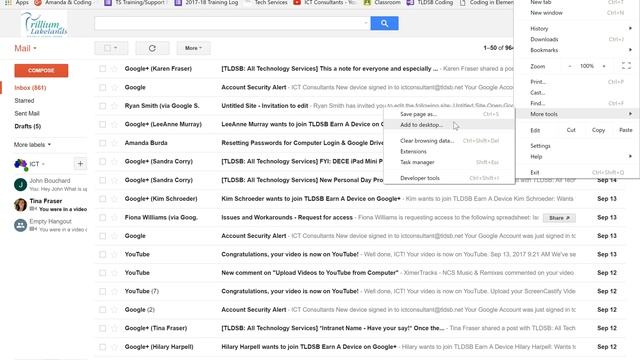The image size is (640, 360).
Task: Open the Starred folder
Action: click(x=24, y=100)
